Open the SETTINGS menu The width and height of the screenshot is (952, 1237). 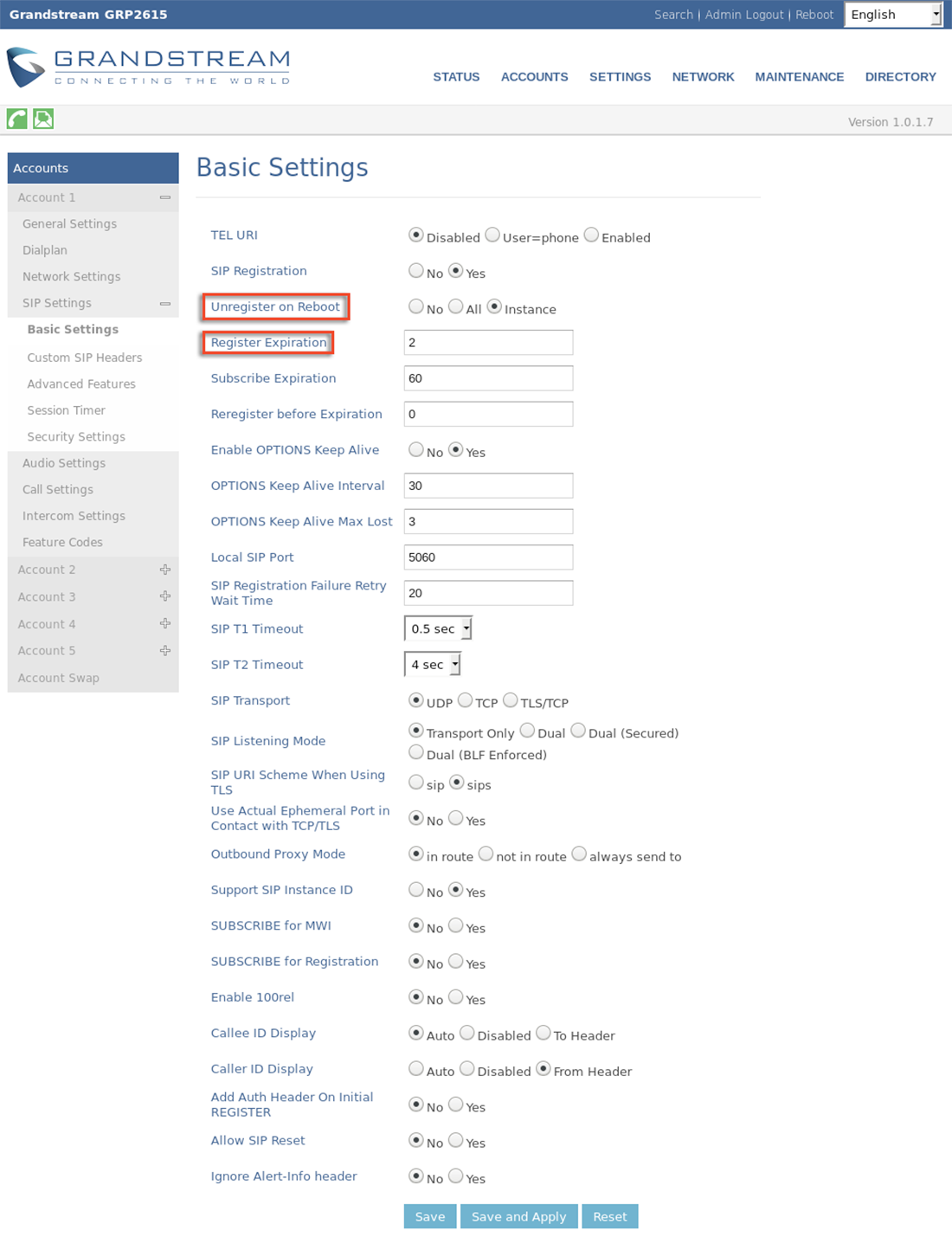[x=620, y=77]
